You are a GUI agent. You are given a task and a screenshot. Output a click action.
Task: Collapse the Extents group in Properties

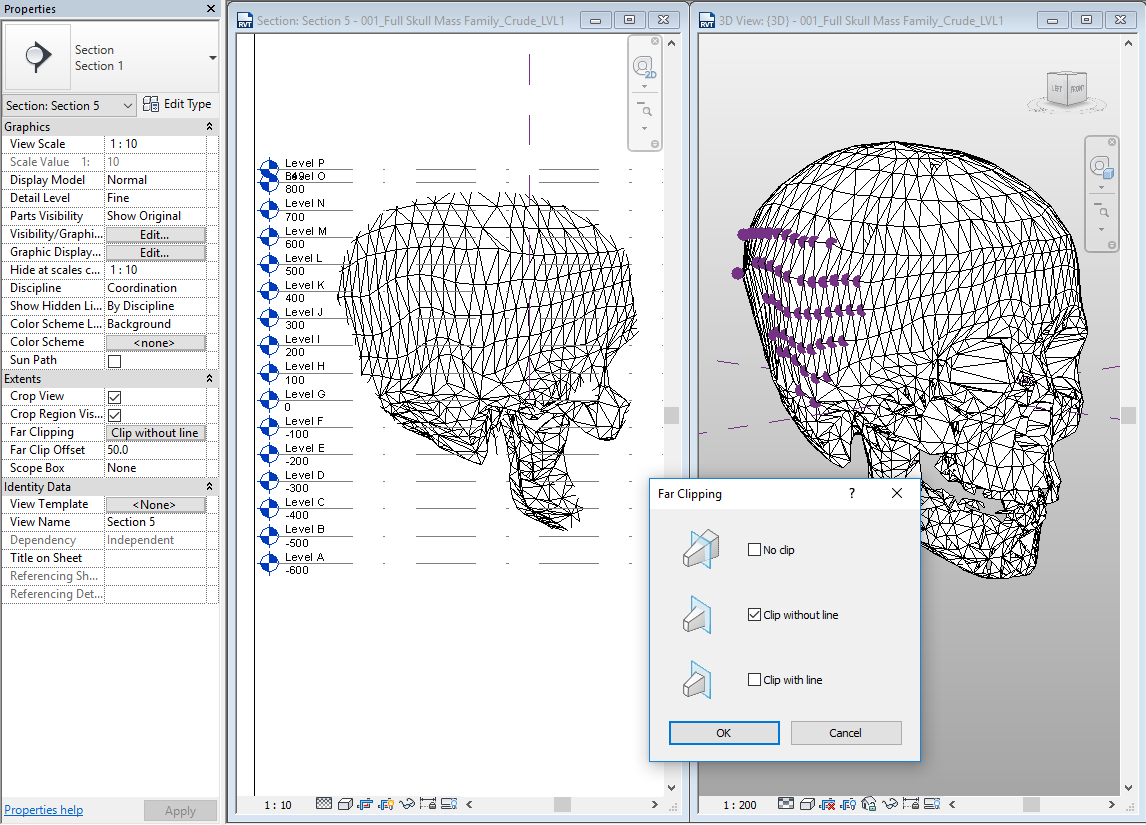click(208, 378)
